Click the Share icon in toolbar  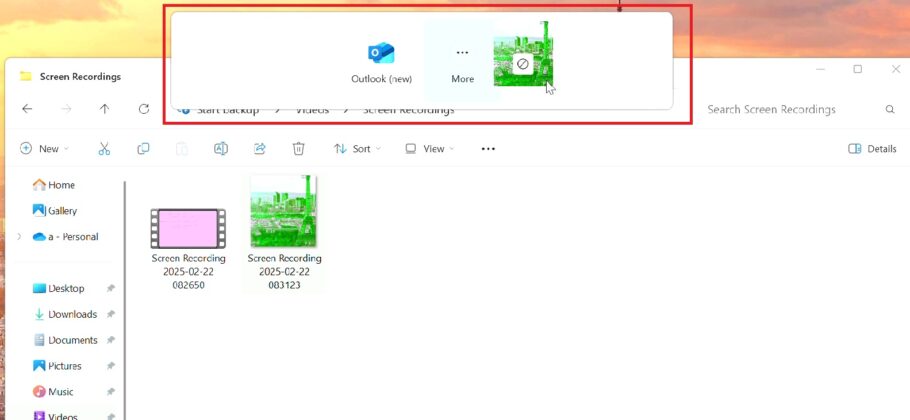click(x=259, y=149)
